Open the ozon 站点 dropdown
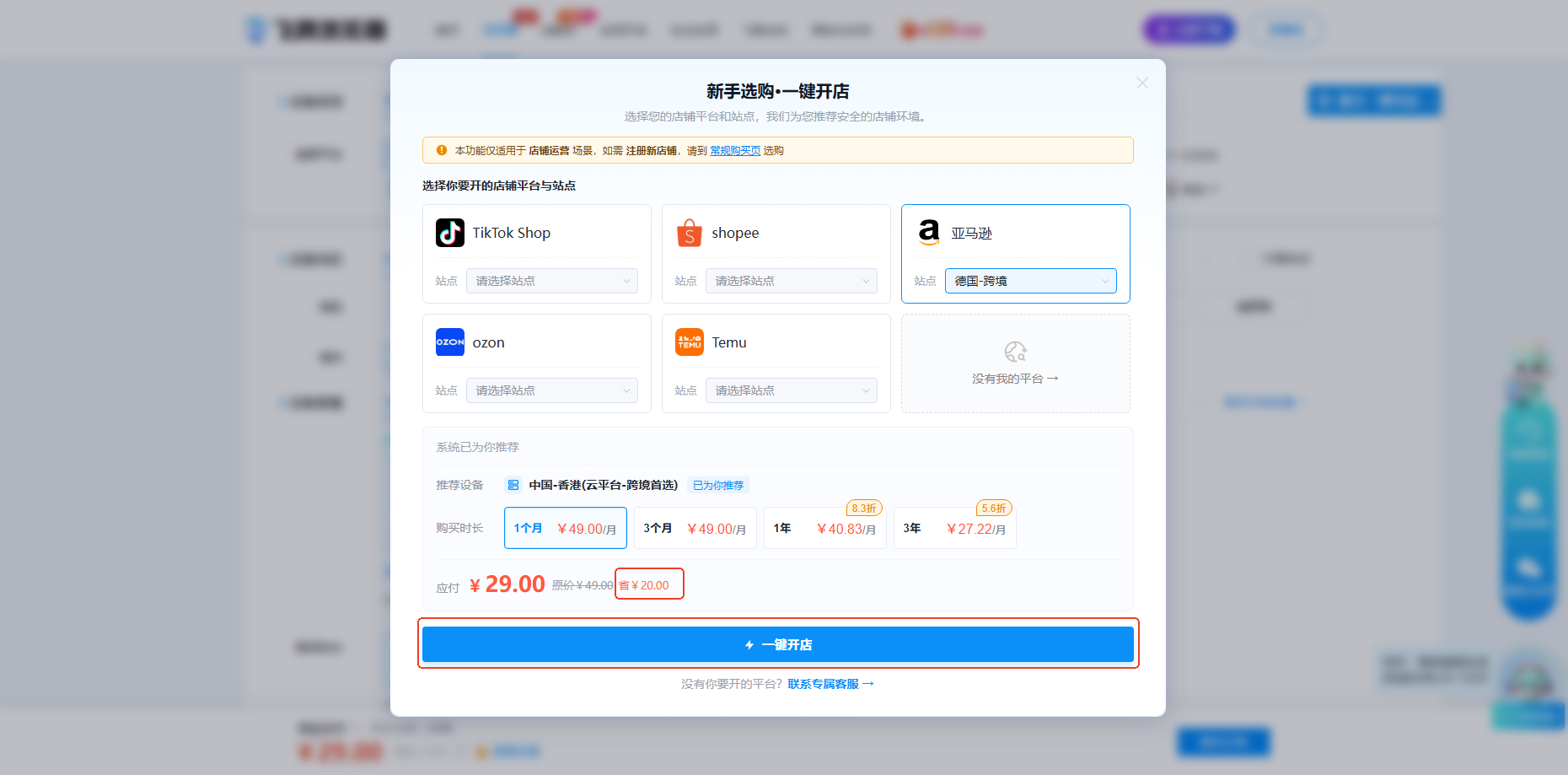The height and width of the screenshot is (775, 1568). [552, 390]
